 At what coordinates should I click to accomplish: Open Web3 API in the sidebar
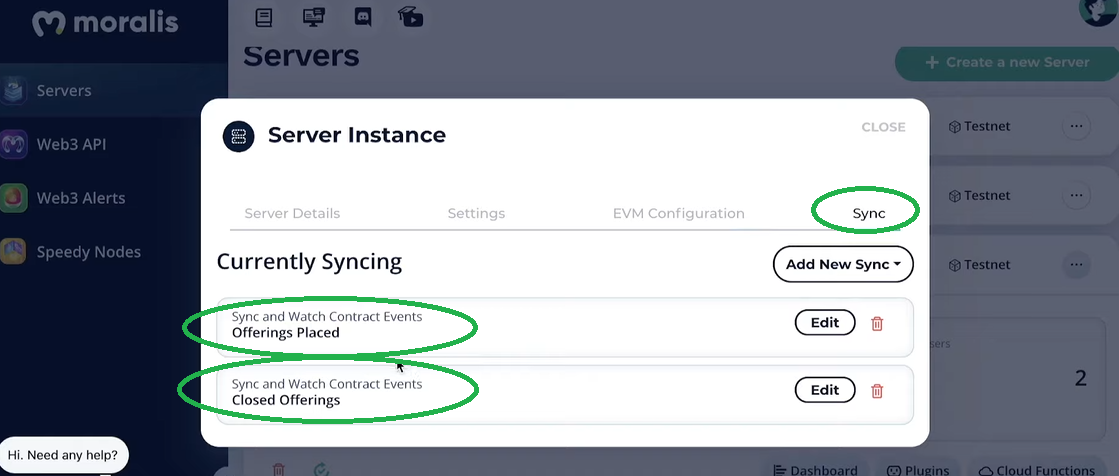(71, 144)
